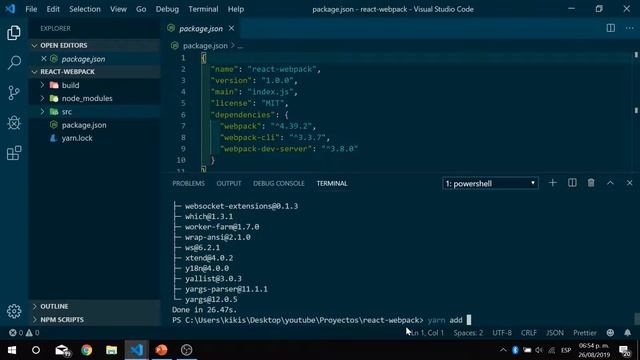Open Cortana search circle on taskbar
640x360 pixels.
tap(36, 350)
